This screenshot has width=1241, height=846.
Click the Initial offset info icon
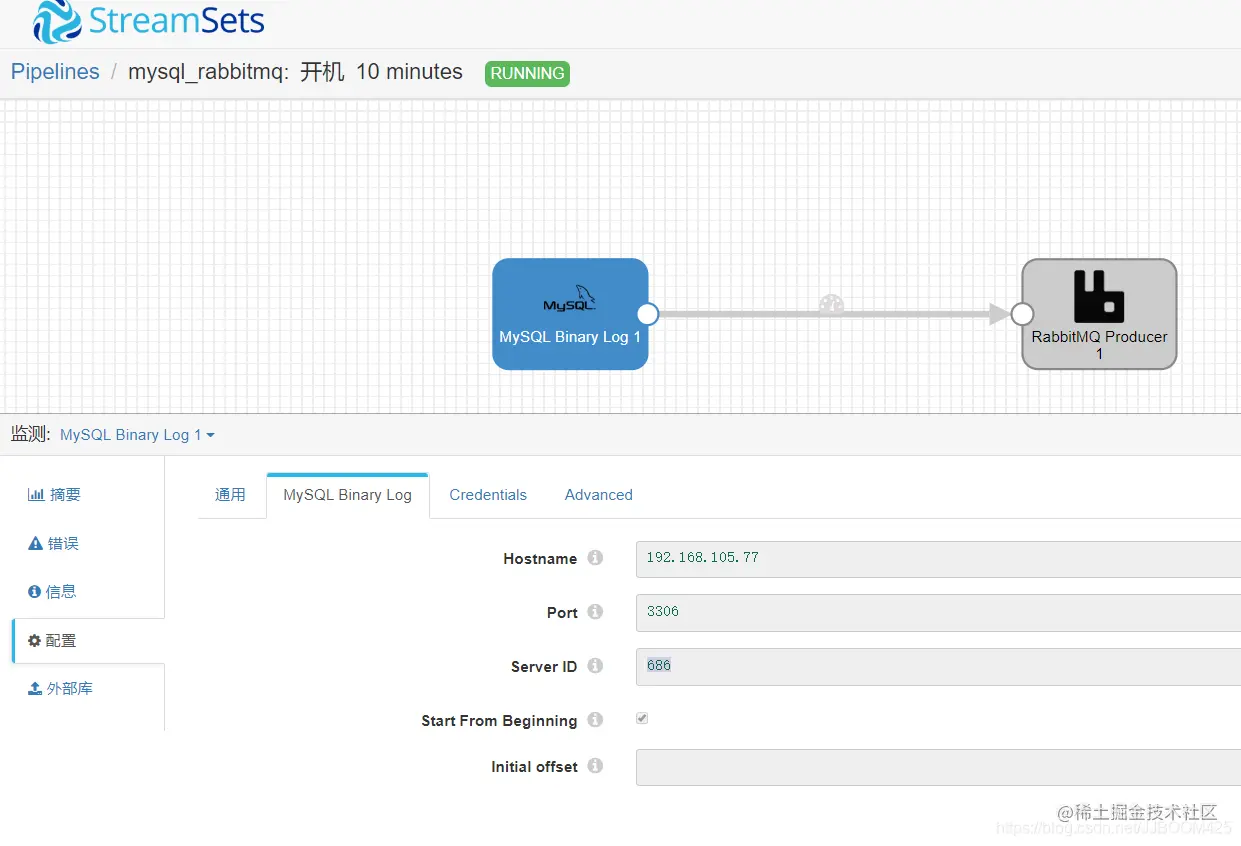pos(595,766)
